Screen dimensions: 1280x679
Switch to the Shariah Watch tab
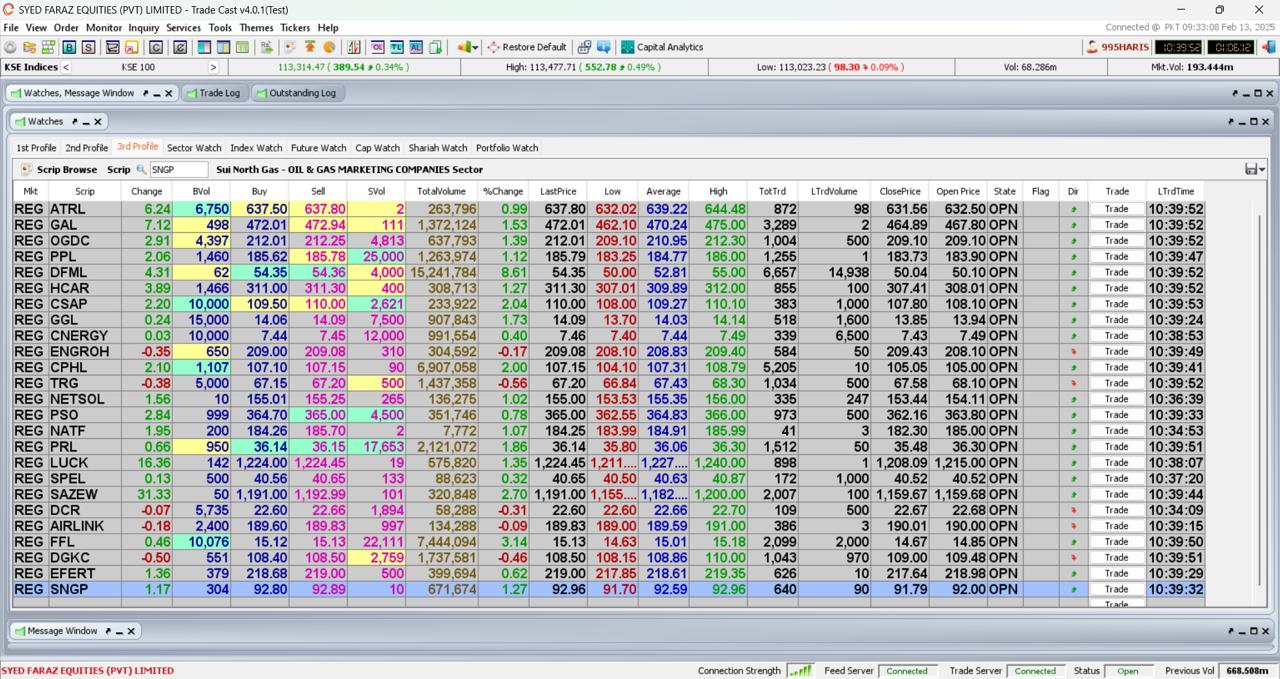pyautogui.click(x=438, y=148)
